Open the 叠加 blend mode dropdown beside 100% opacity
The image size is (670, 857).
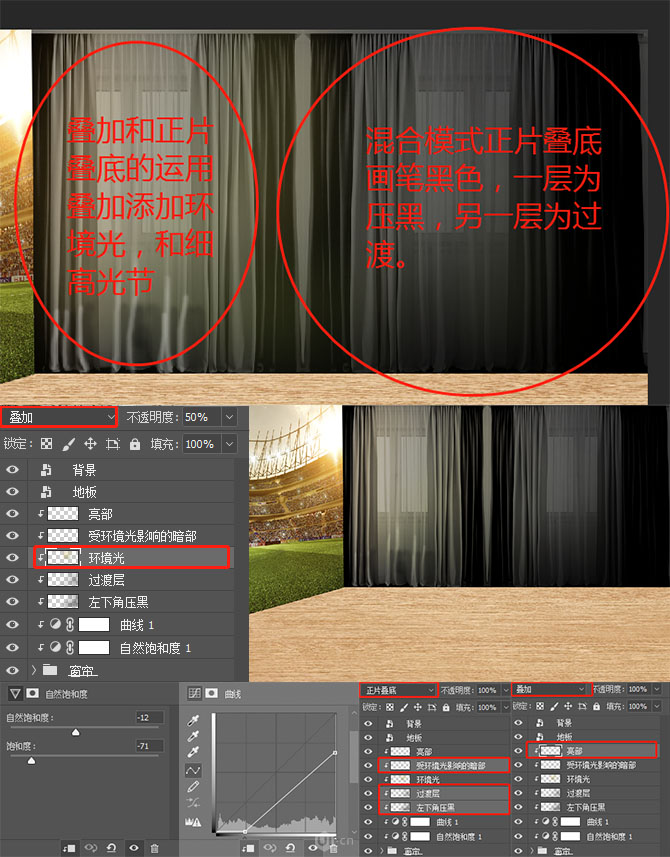551,689
